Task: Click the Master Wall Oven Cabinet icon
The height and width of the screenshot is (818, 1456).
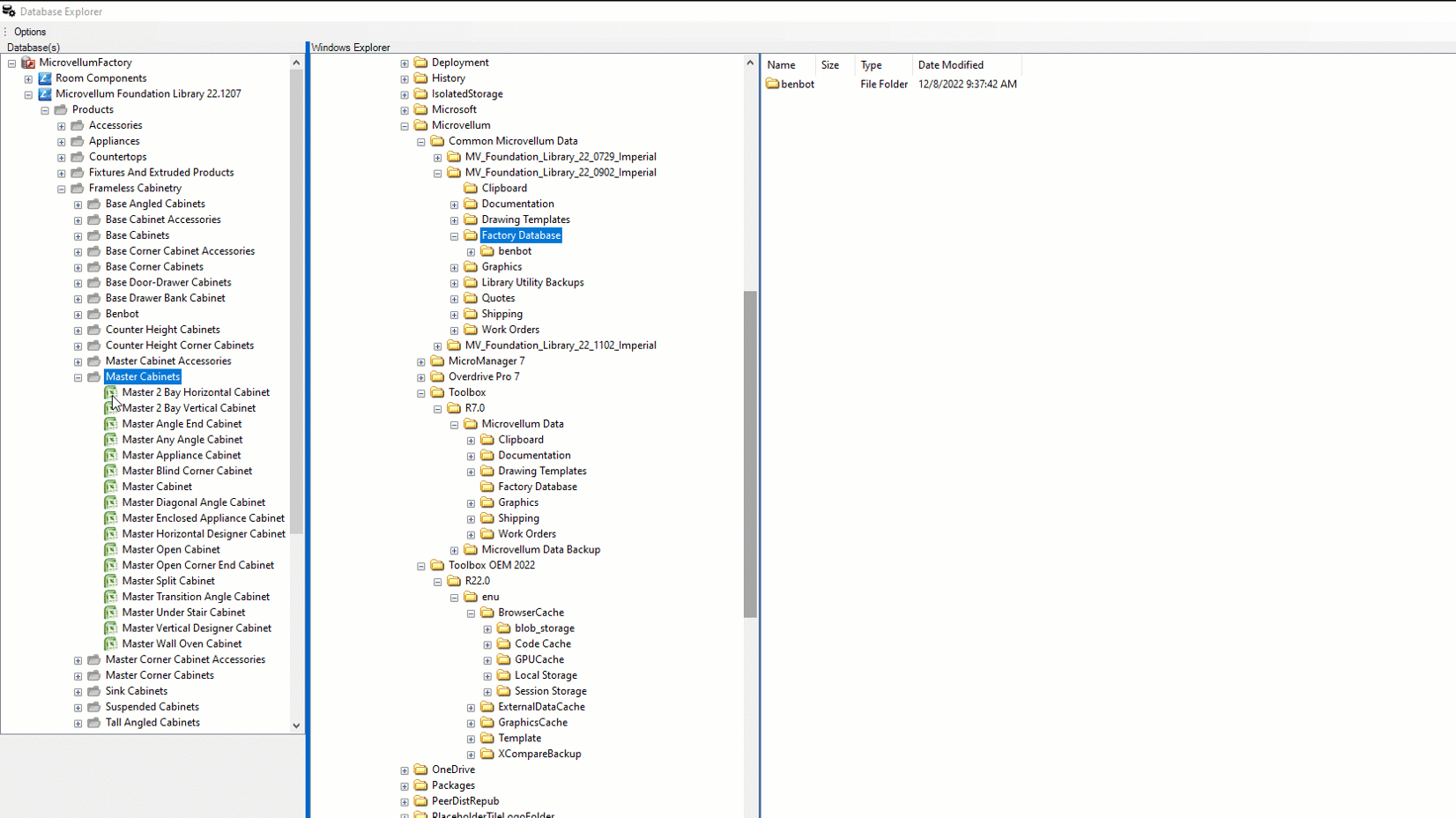Action: [x=110, y=643]
